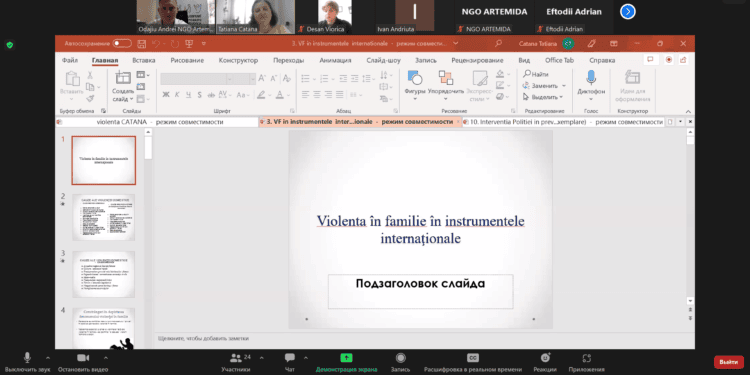Click the Arrange (Упорядочить) icon

coord(445,77)
